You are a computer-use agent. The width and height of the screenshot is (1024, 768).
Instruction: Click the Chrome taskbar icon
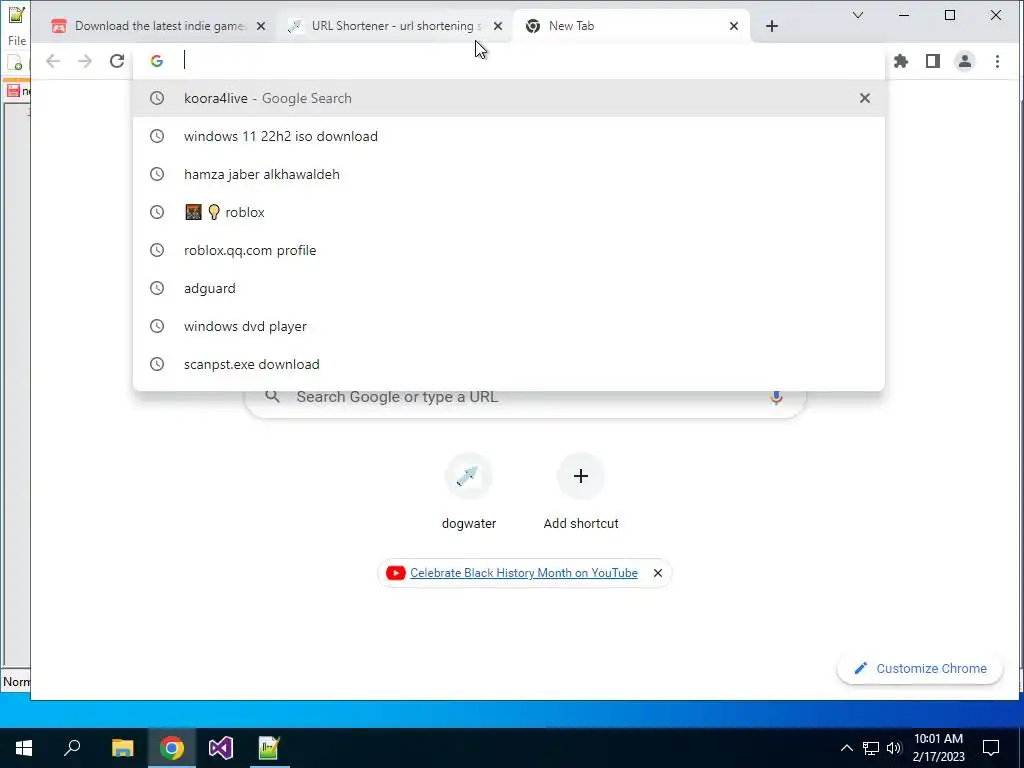pos(172,748)
